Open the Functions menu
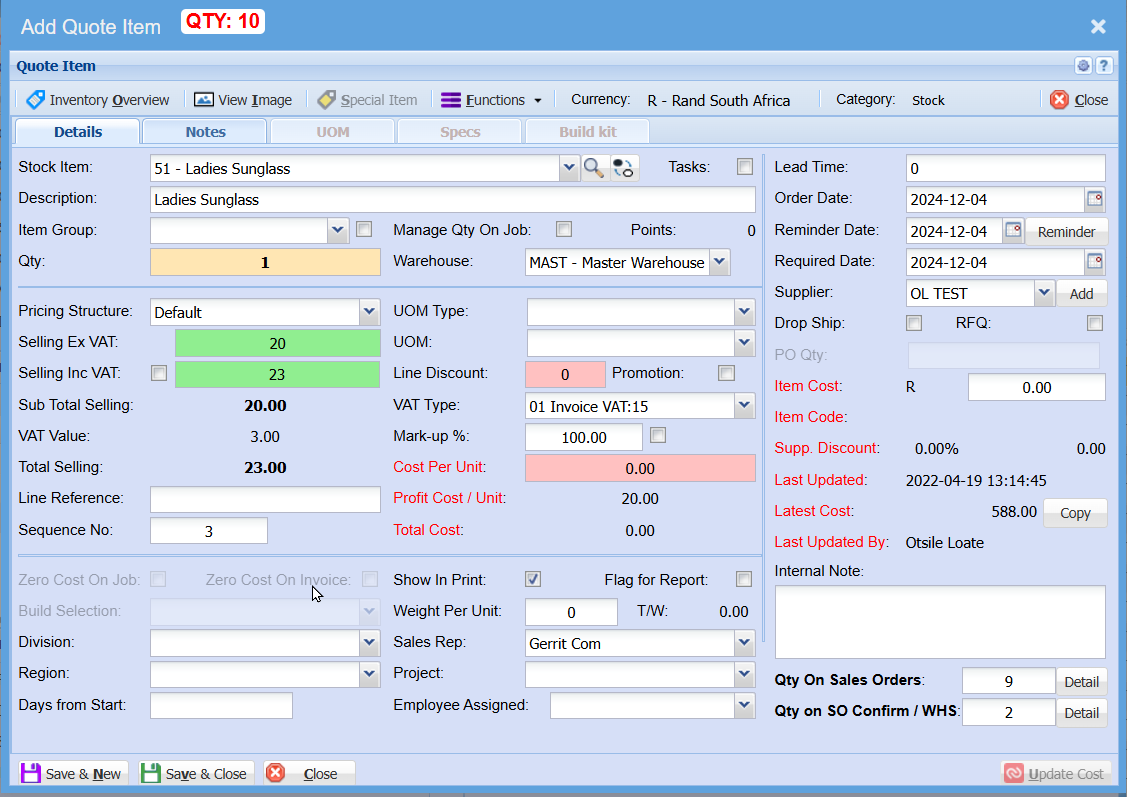 pyautogui.click(x=492, y=100)
